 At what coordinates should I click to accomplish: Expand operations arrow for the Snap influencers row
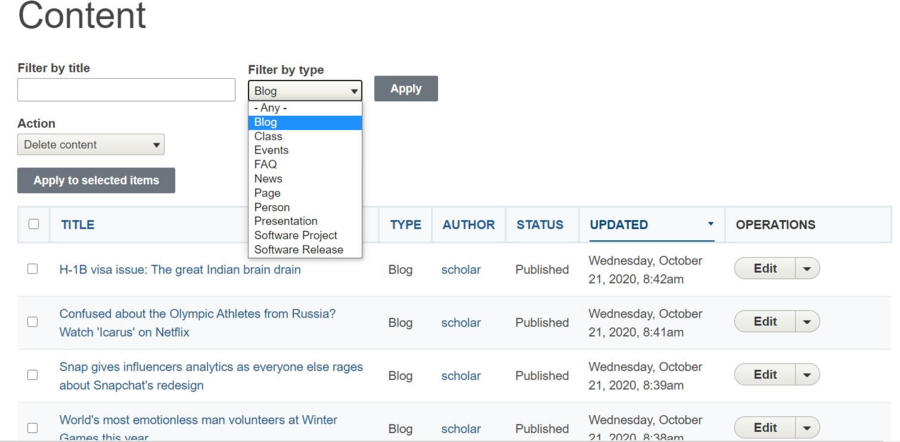tap(807, 374)
